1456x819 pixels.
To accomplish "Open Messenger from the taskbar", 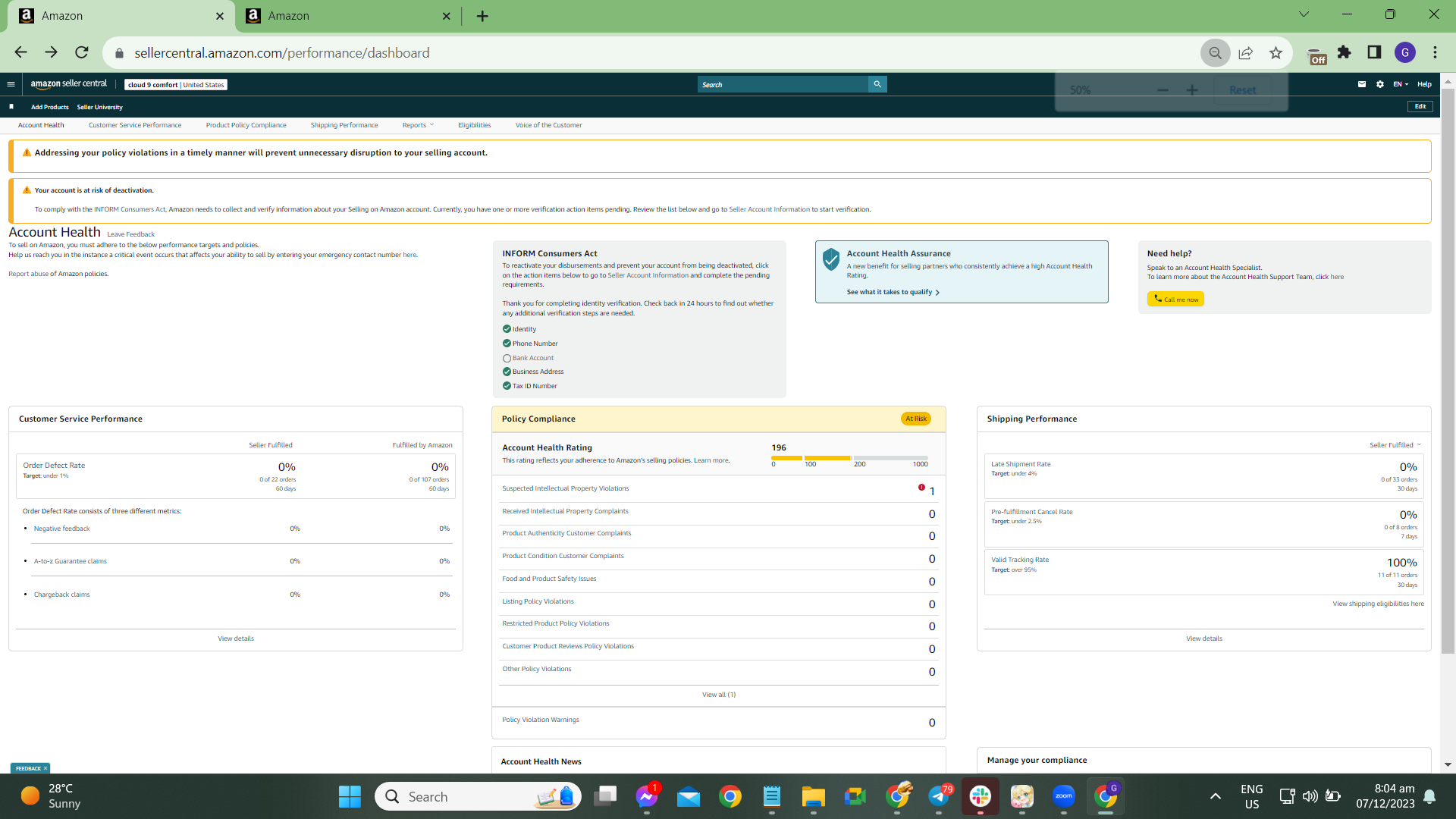I will [647, 796].
